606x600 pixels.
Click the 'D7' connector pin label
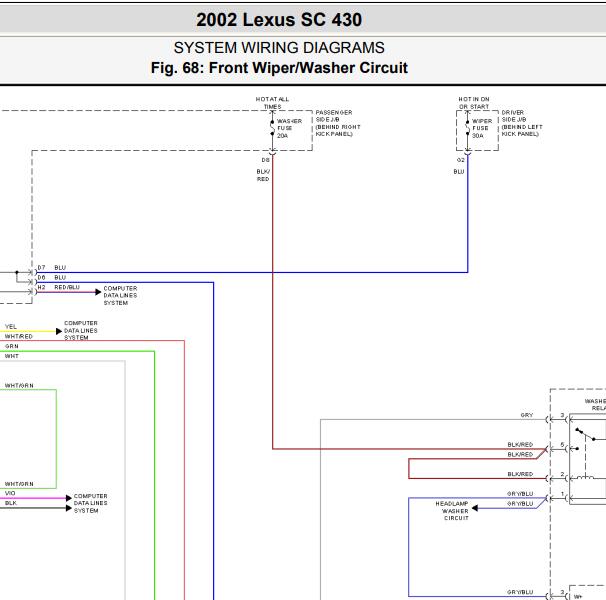coord(41,268)
